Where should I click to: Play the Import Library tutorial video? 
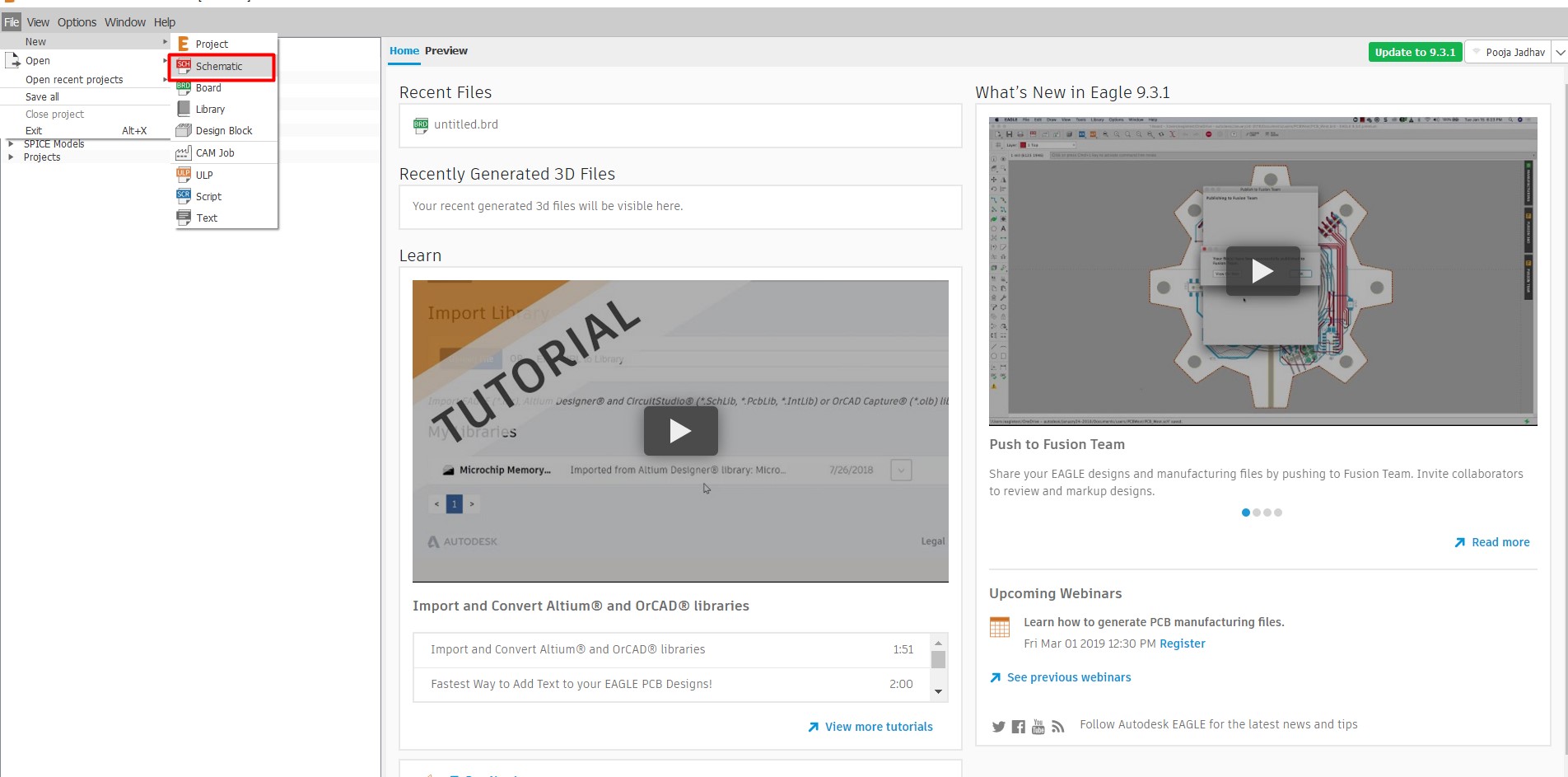(x=680, y=431)
